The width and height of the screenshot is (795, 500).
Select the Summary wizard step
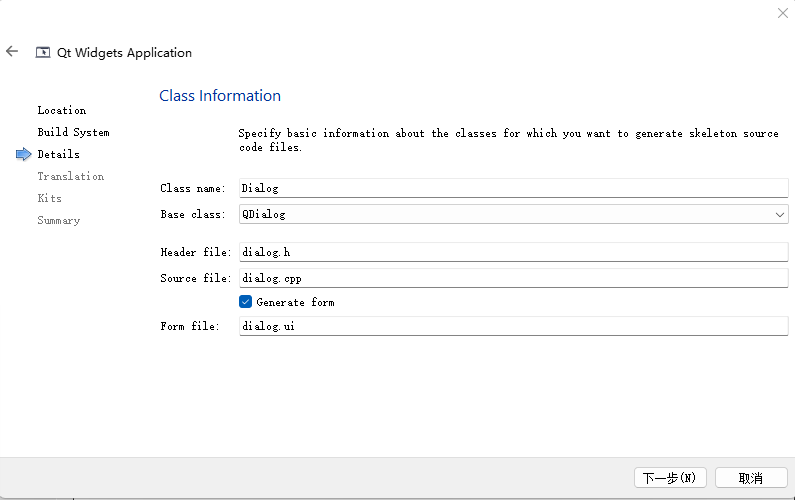[58, 221]
